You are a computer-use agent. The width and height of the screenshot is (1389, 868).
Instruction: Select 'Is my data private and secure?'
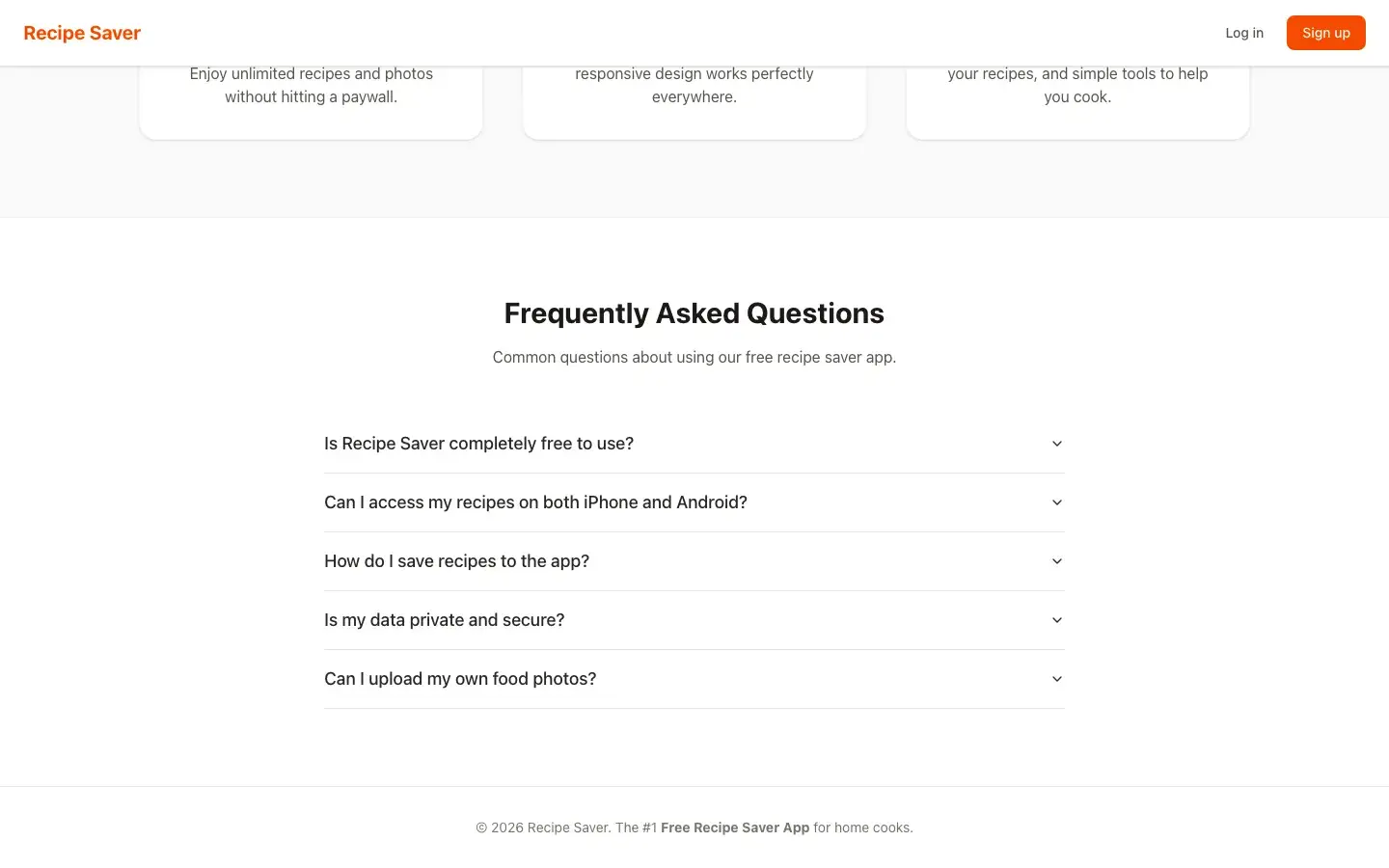tap(444, 620)
